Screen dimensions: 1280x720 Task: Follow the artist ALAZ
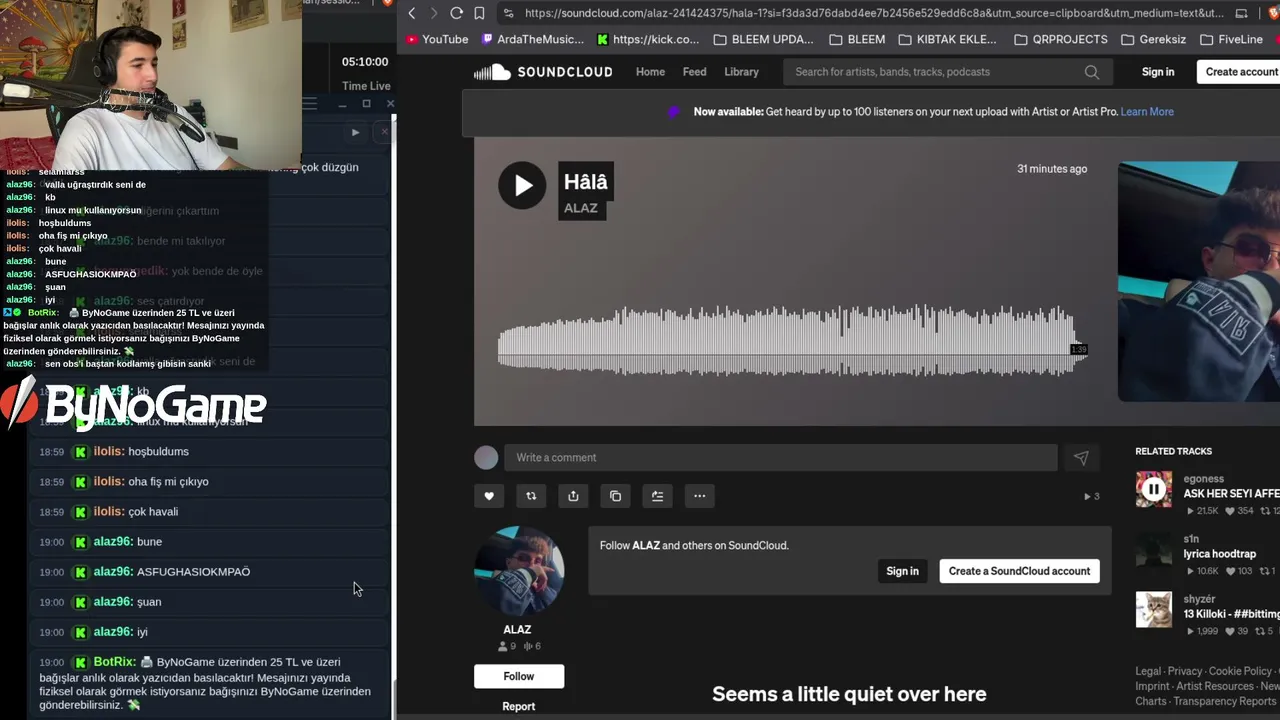tap(519, 676)
